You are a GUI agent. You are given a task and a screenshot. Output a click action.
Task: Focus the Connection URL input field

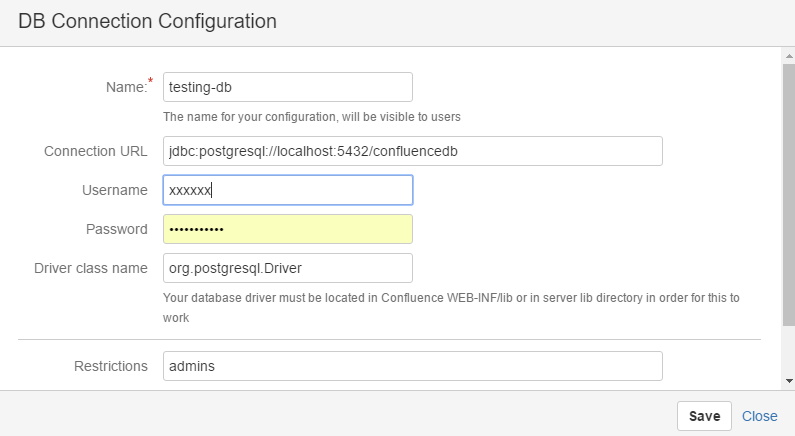coord(412,151)
